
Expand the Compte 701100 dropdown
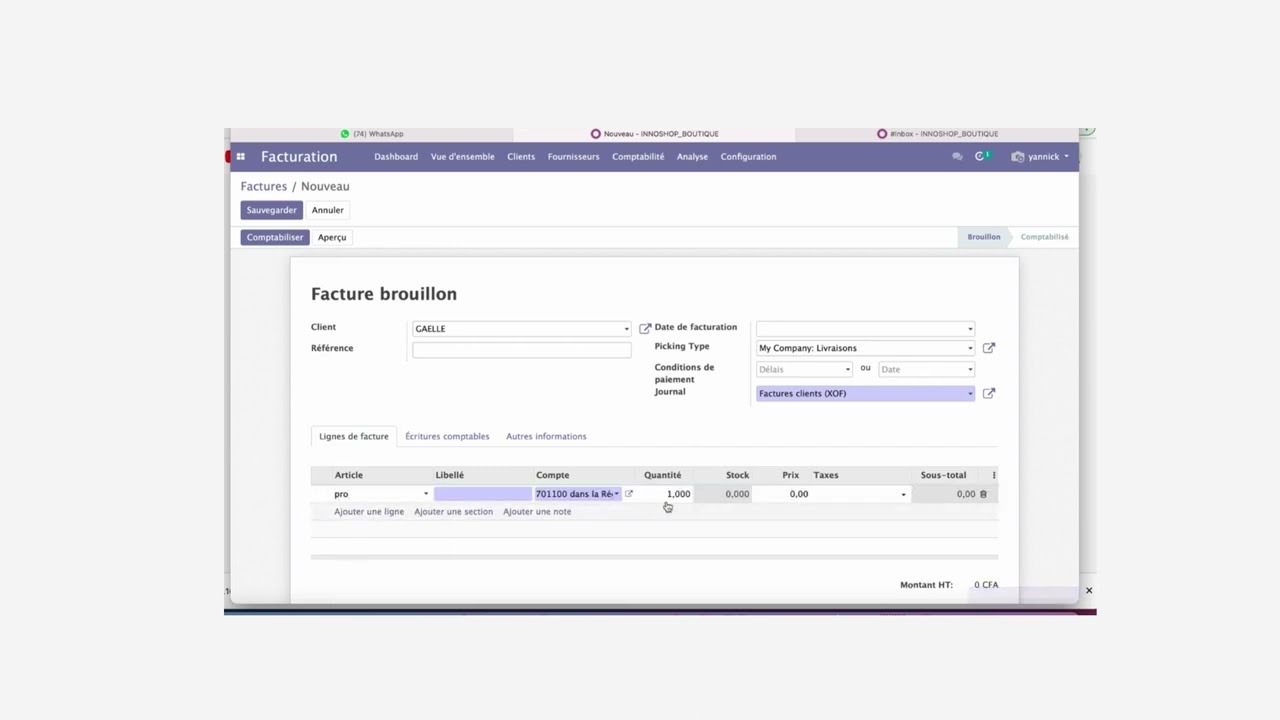coord(617,494)
